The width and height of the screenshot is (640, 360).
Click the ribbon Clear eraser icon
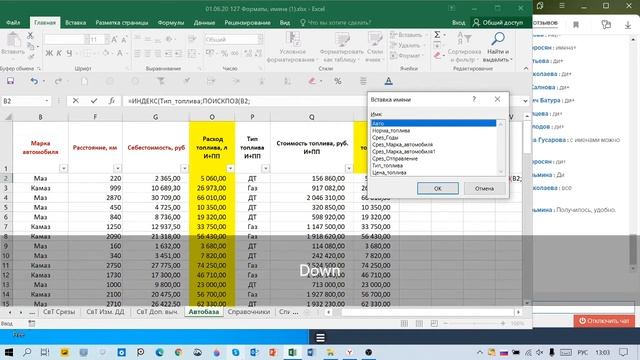click(437, 55)
